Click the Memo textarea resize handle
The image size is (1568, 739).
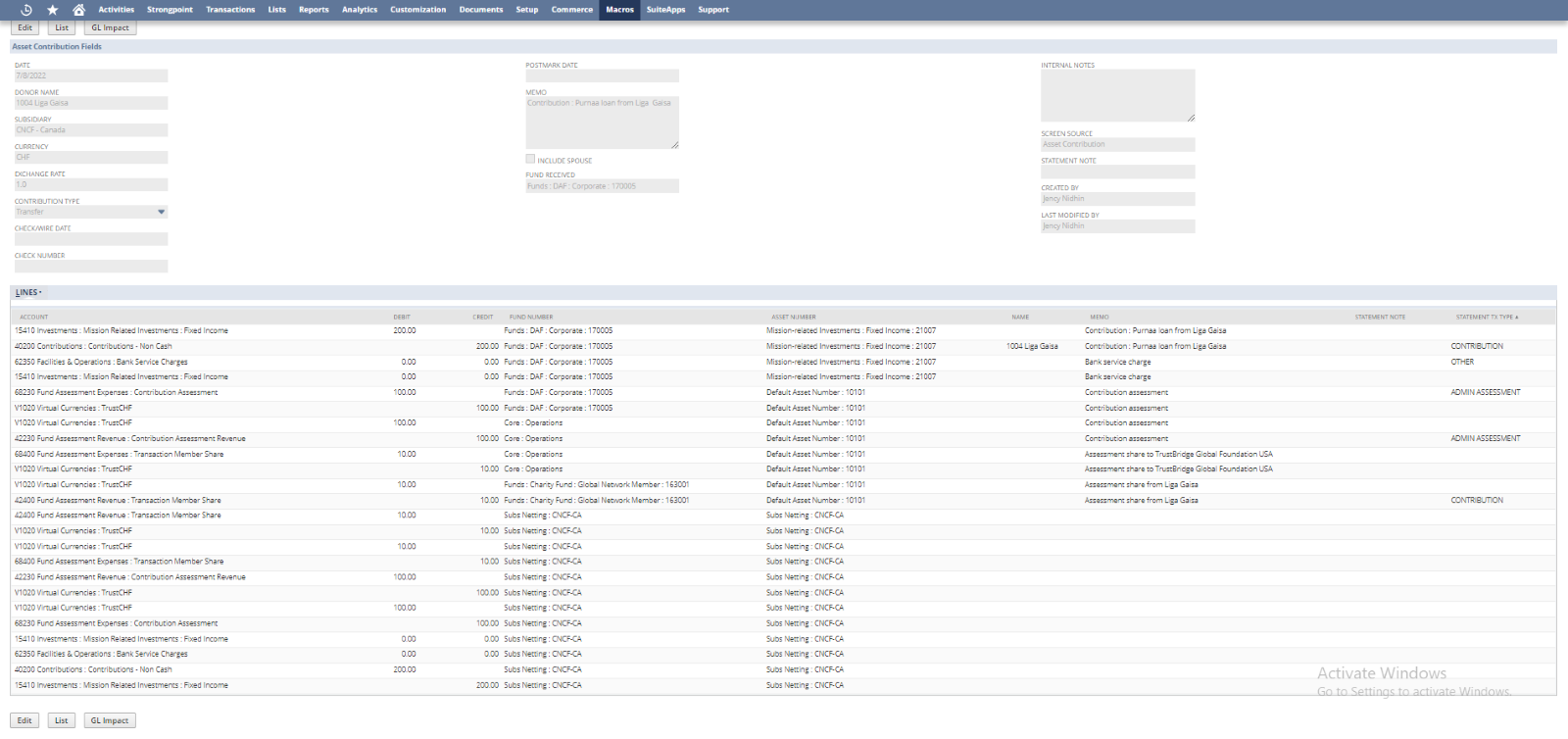coord(674,144)
